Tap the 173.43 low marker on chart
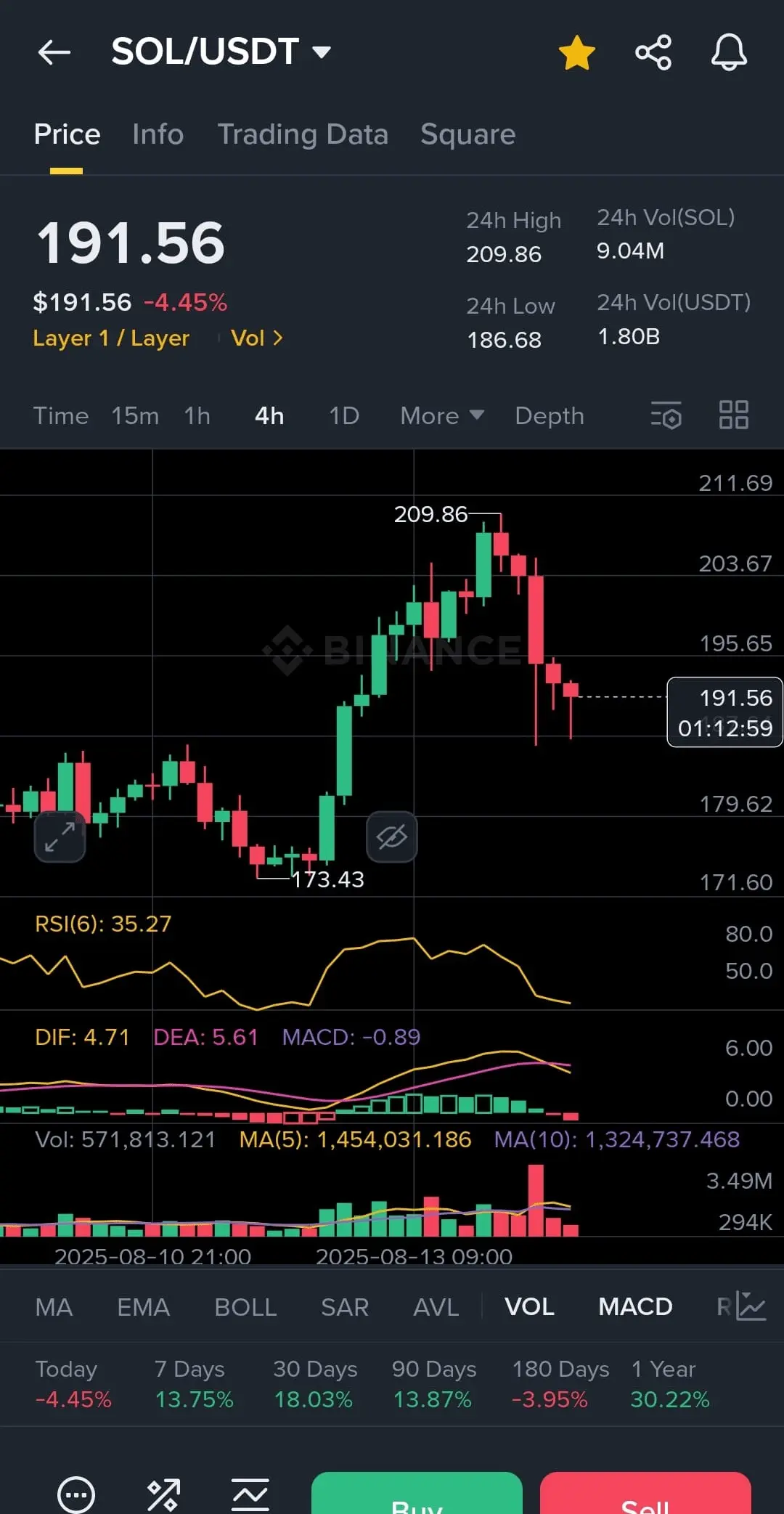The width and height of the screenshot is (784, 1514). (327, 879)
